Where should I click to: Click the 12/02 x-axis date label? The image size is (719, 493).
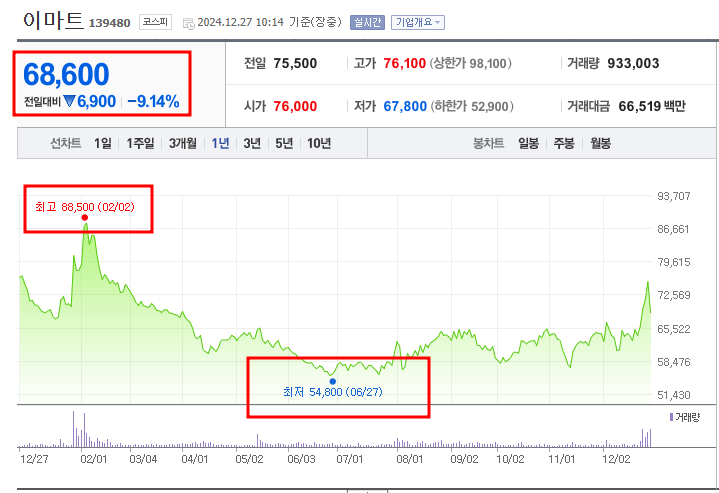(x=616, y=459)
